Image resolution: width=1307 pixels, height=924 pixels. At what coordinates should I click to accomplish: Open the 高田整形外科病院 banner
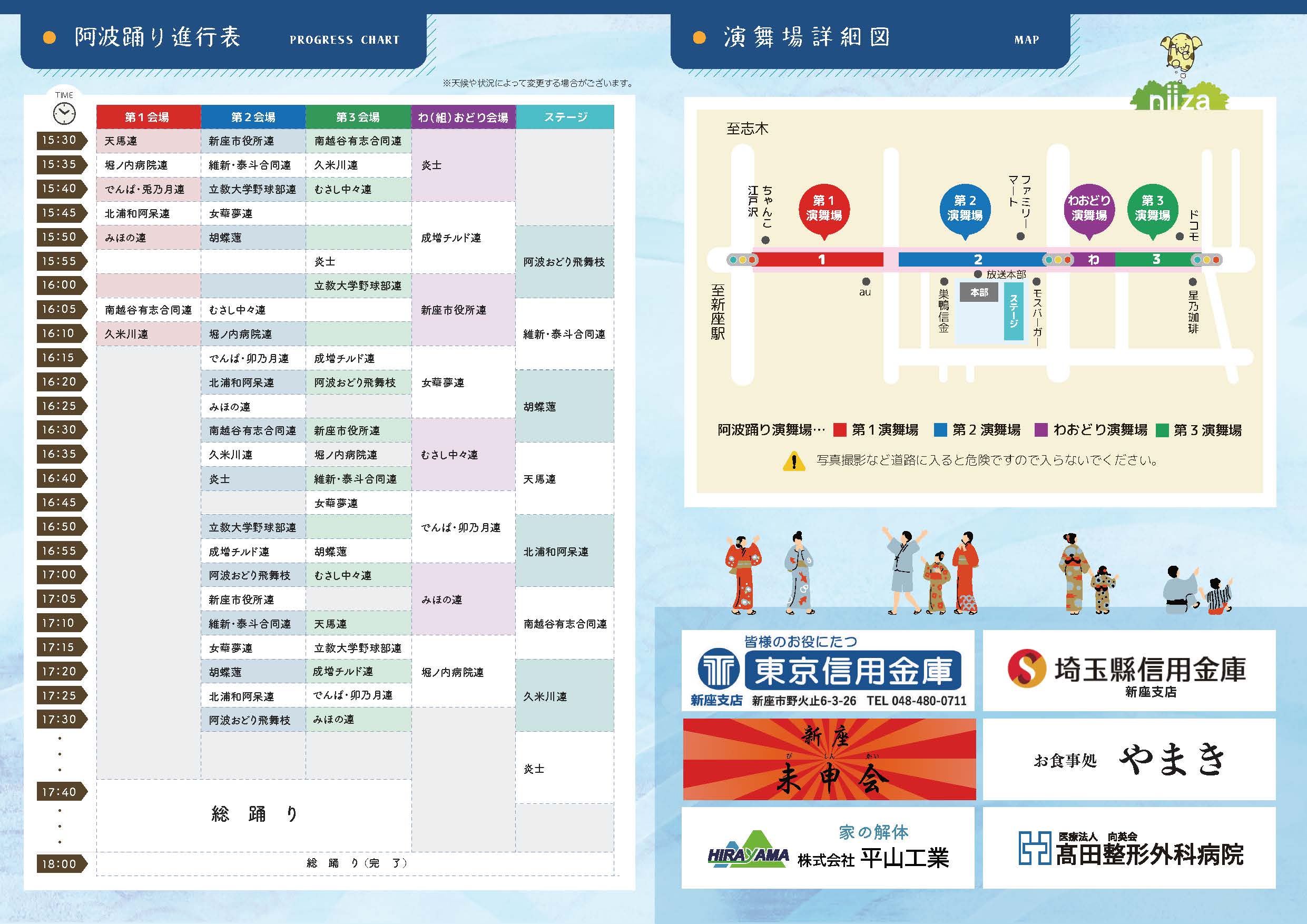1128,848
